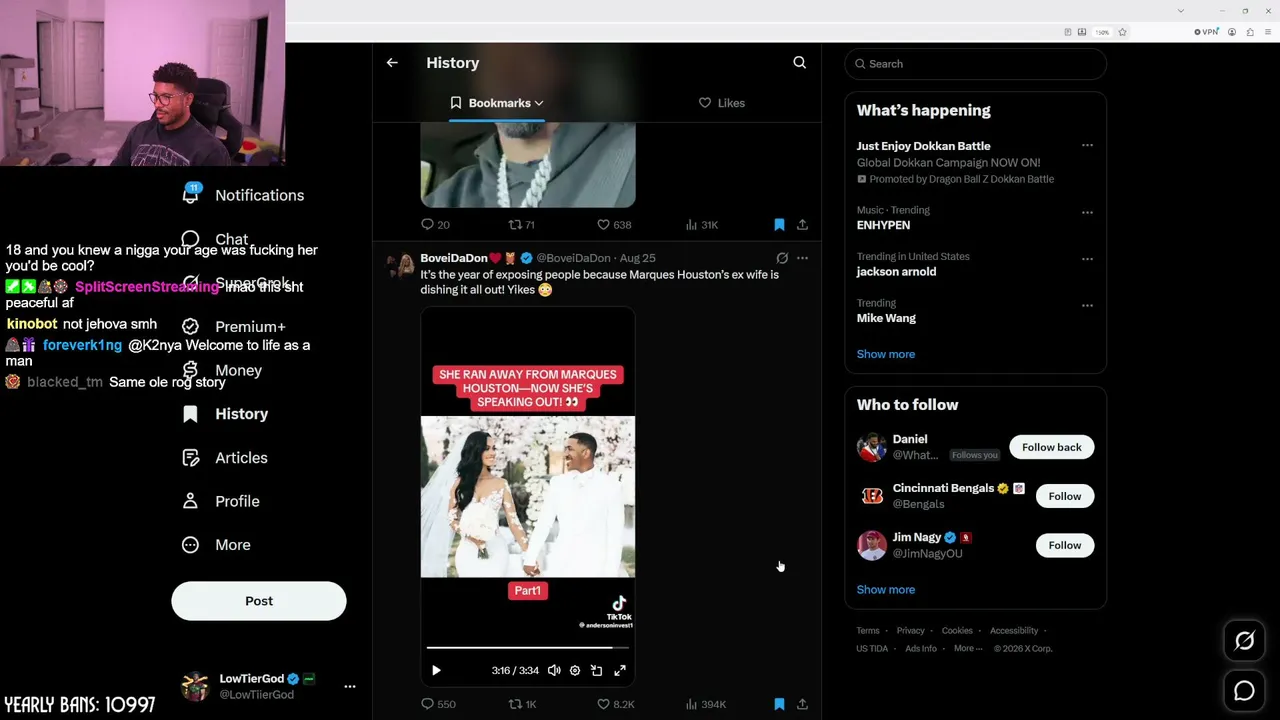Open options for jackson arnold trend

pyautogui.click(x=1087, y=258)
